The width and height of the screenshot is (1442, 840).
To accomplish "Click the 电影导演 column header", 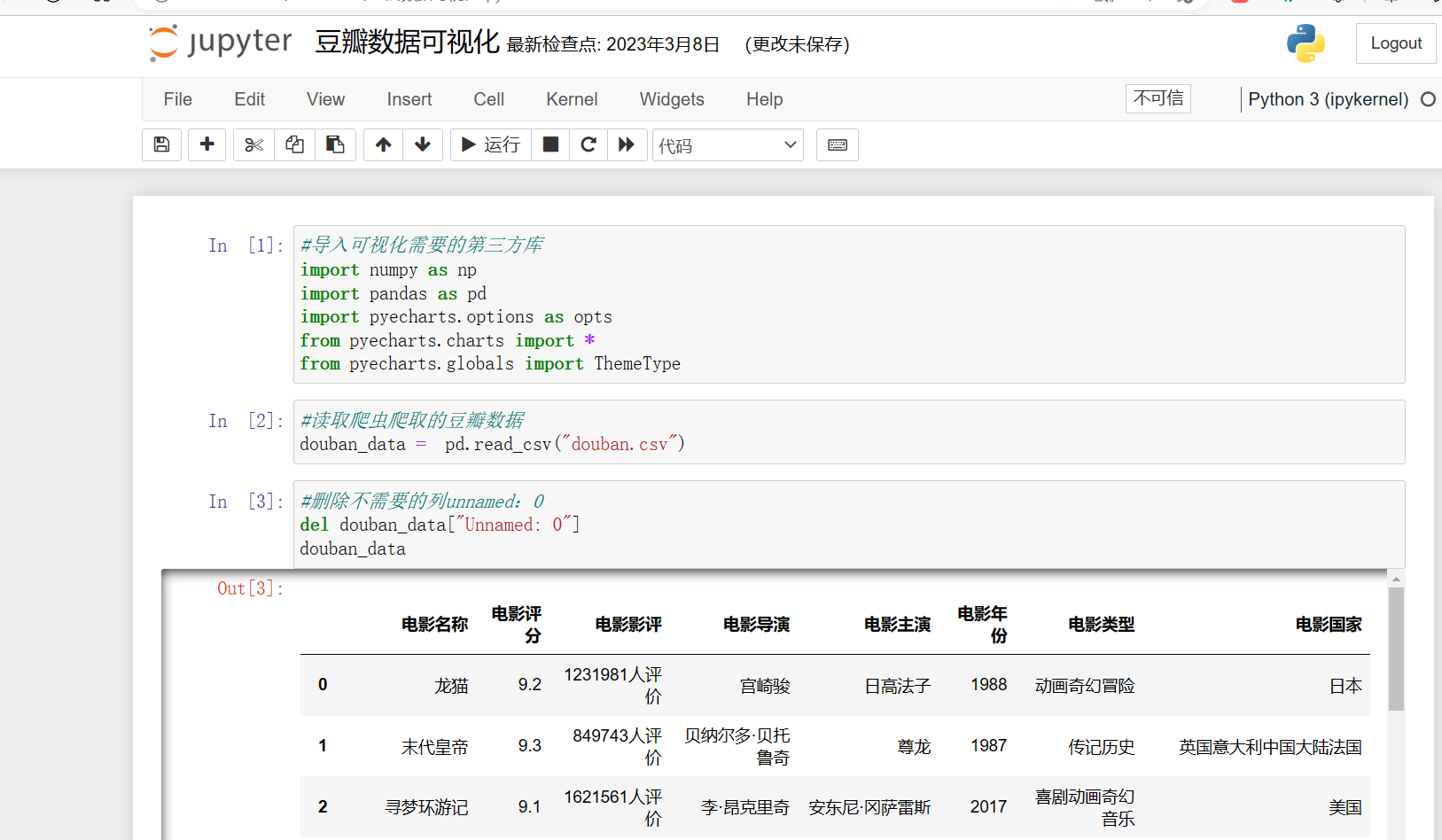I will click(x=756, y=625).
